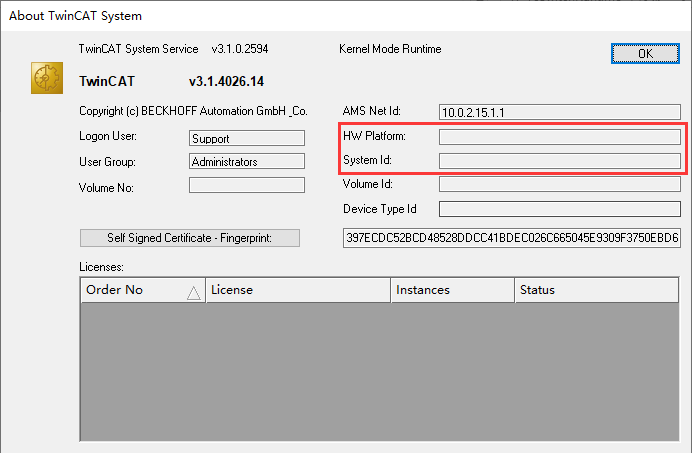Viewport: 692px width, 453px height.
Task: Click the BECKHOFF Automation copyright text
Action: click(193, 111)
